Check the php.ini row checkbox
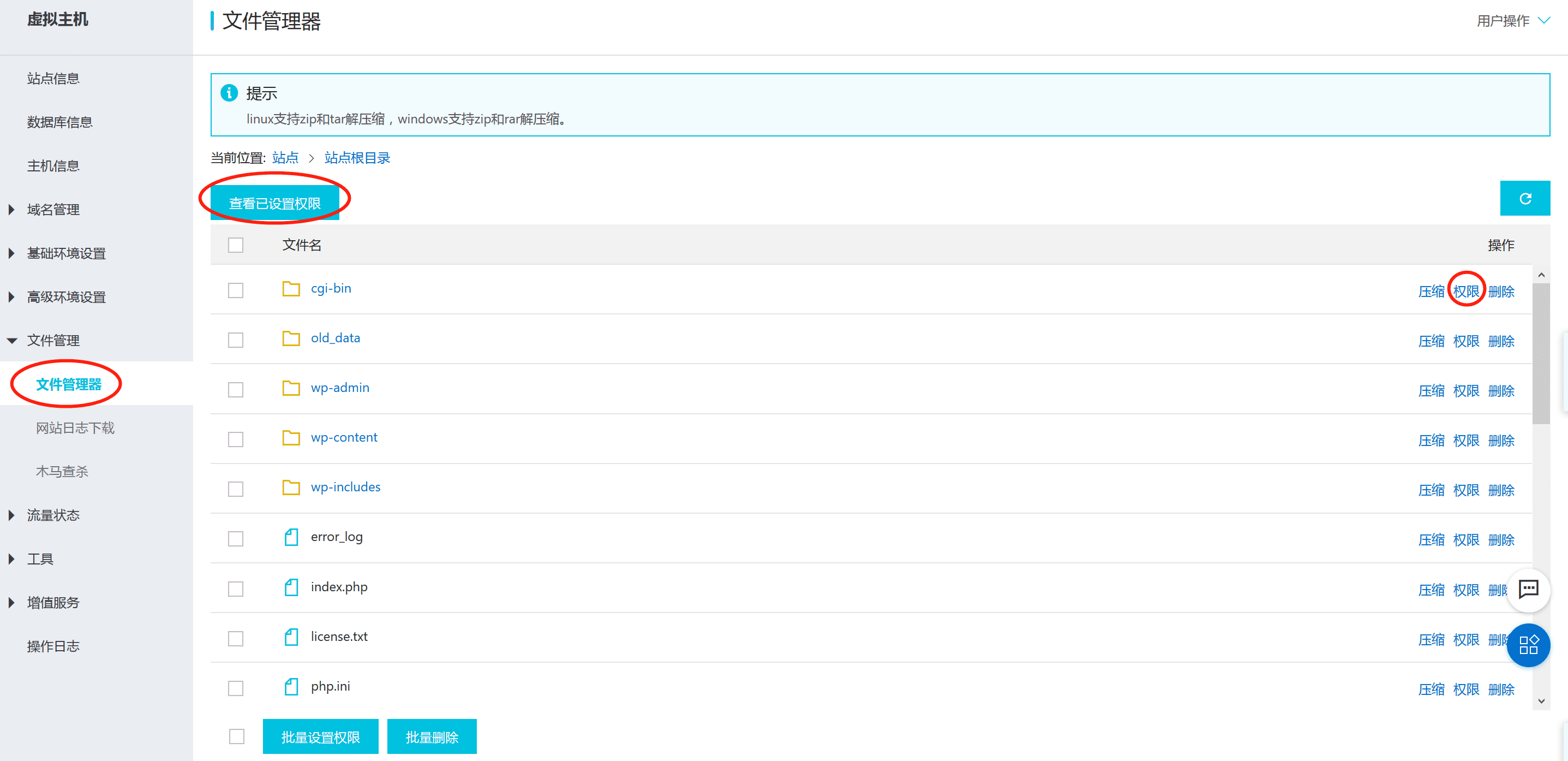The height and width of the screenshot is (761, 1568). click(x=236, y=688)
